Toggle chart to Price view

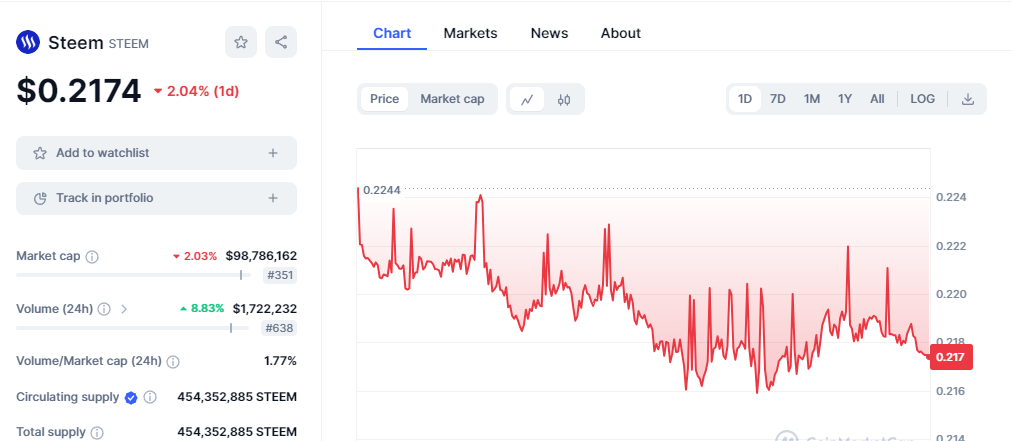tap(384, 99)
